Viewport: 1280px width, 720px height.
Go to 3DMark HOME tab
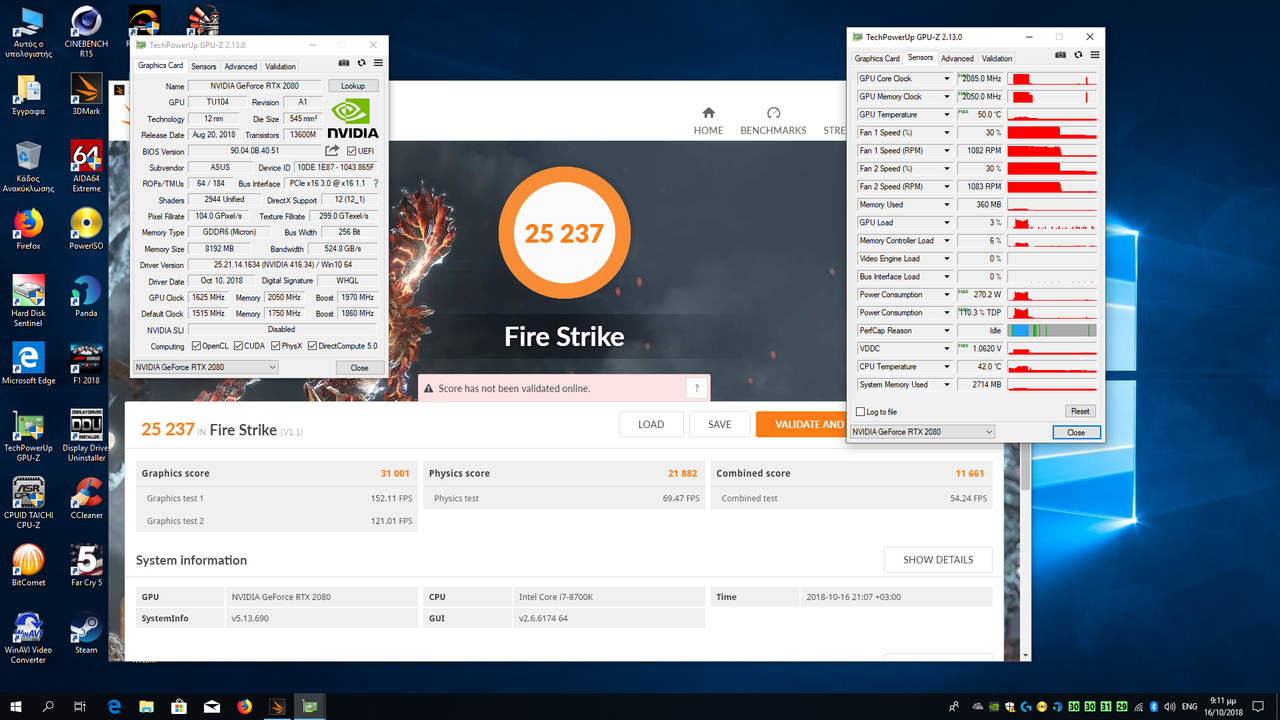pos(709,121)
